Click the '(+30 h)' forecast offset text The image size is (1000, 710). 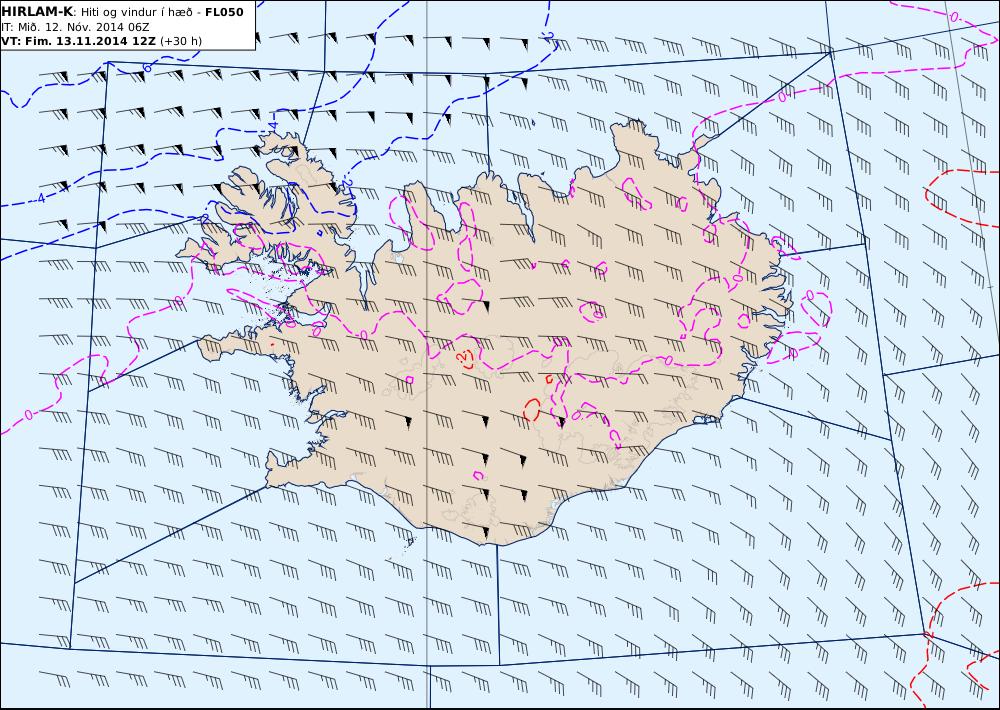point(180,41)
